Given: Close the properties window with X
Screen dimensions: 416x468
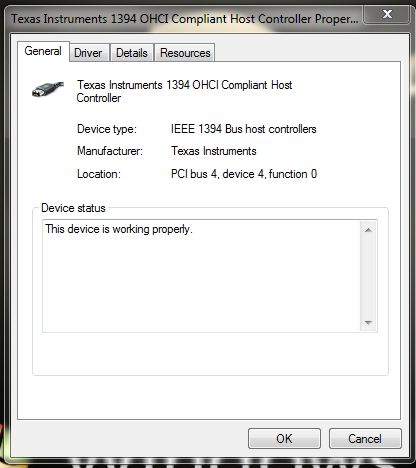Looking at the screenshot, I should [x=387, y=14].
